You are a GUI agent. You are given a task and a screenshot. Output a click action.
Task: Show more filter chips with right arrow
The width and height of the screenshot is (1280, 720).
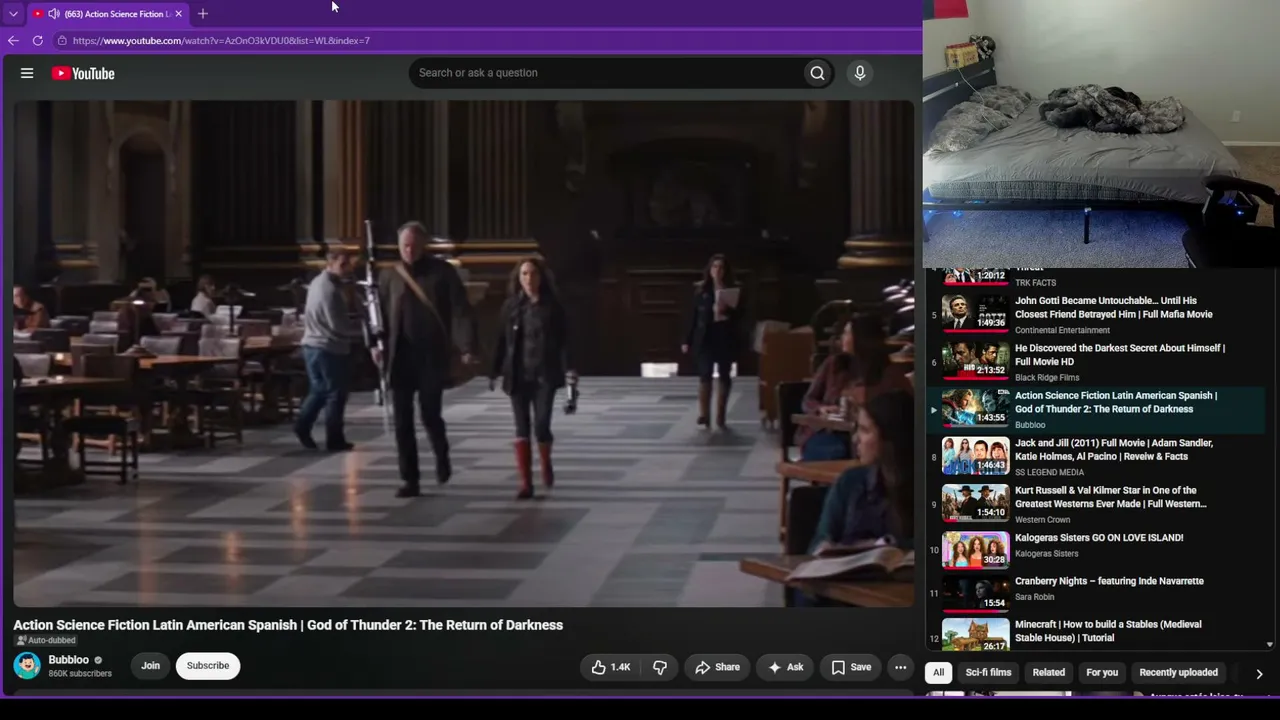[1259, 674]
